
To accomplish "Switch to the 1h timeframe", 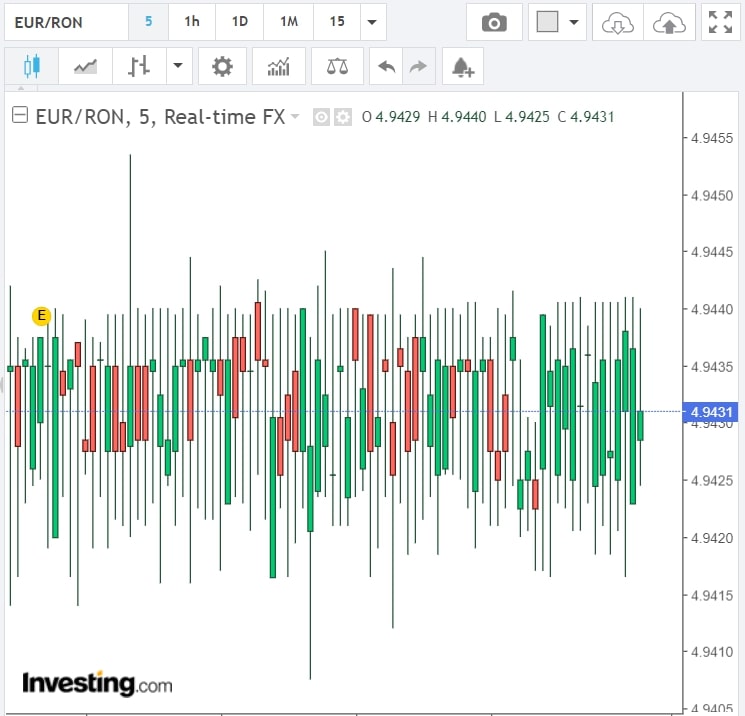I will click(192, 22).
